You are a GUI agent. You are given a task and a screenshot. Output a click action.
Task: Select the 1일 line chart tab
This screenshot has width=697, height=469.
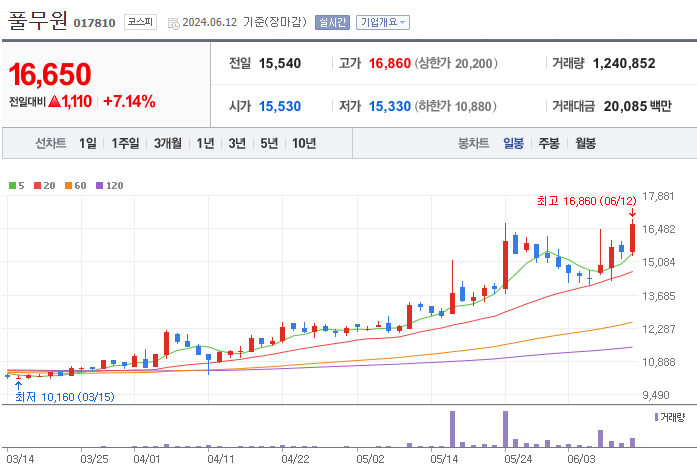pos(88,143)
